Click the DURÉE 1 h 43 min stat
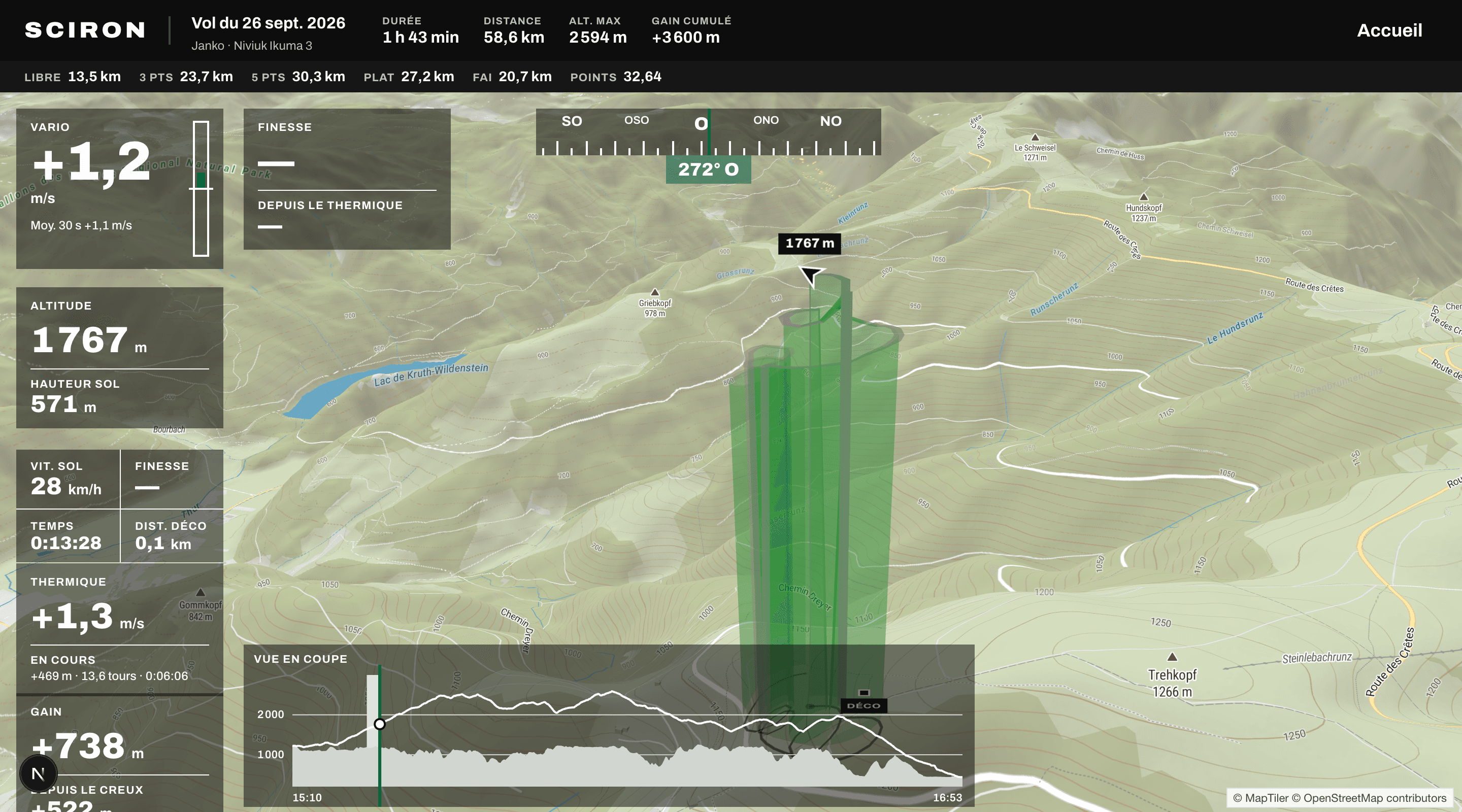This screenshot has width=1462, height=812. (x=420, y=30)
